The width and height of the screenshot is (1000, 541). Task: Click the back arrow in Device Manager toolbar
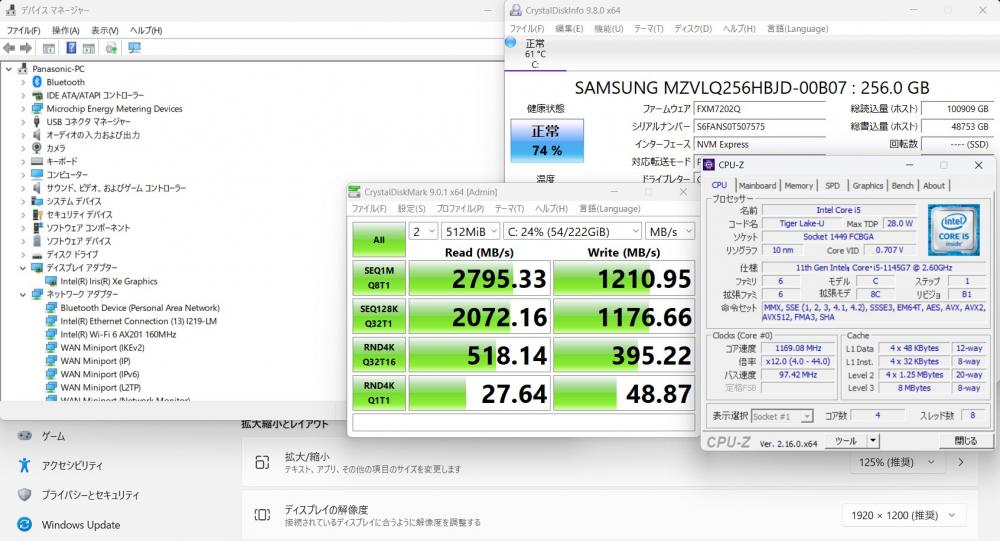10,47
